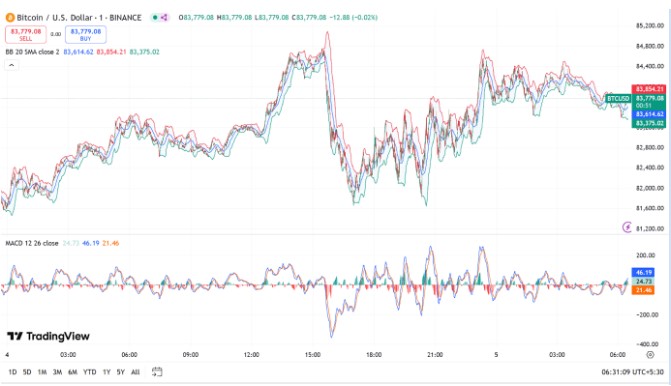Viewport: 671px width, 386px height.
Task: Select the 1D time range
Action: (x=12, y=372)
